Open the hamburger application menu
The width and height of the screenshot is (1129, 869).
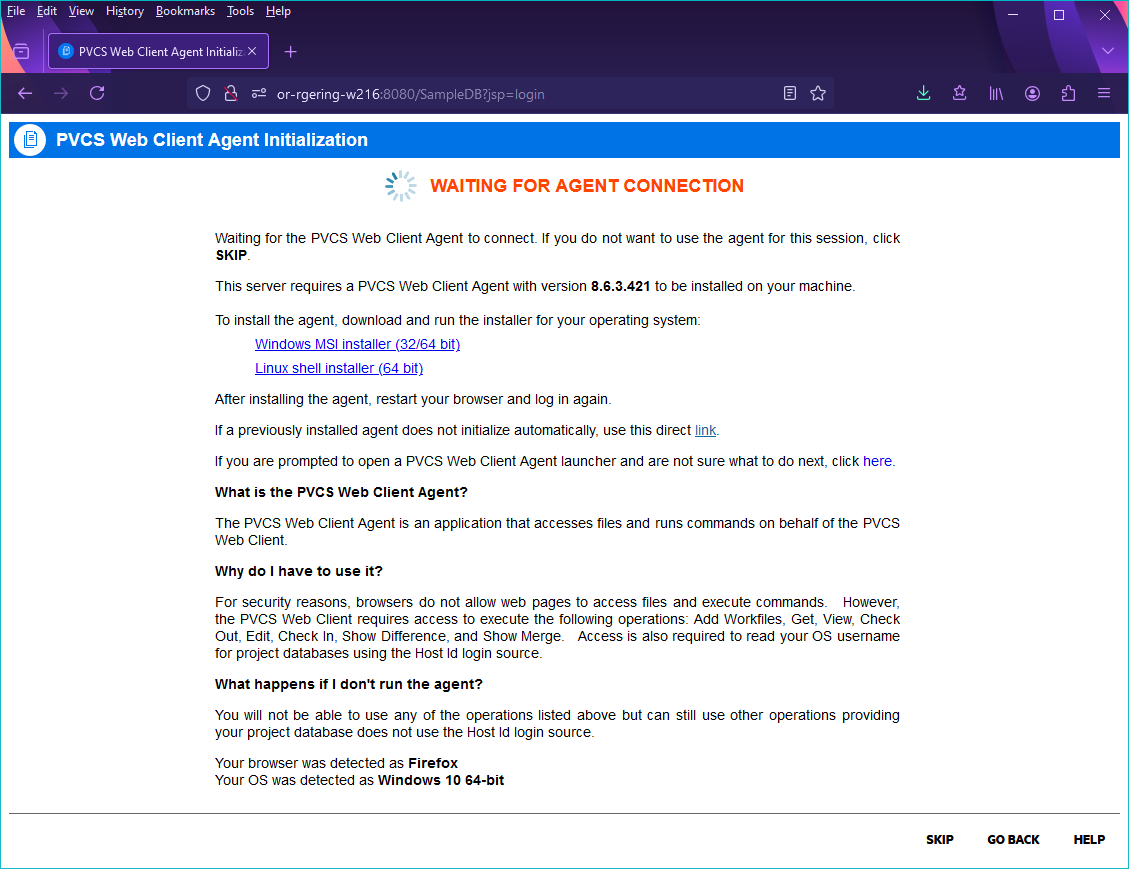coord(1103,93)
